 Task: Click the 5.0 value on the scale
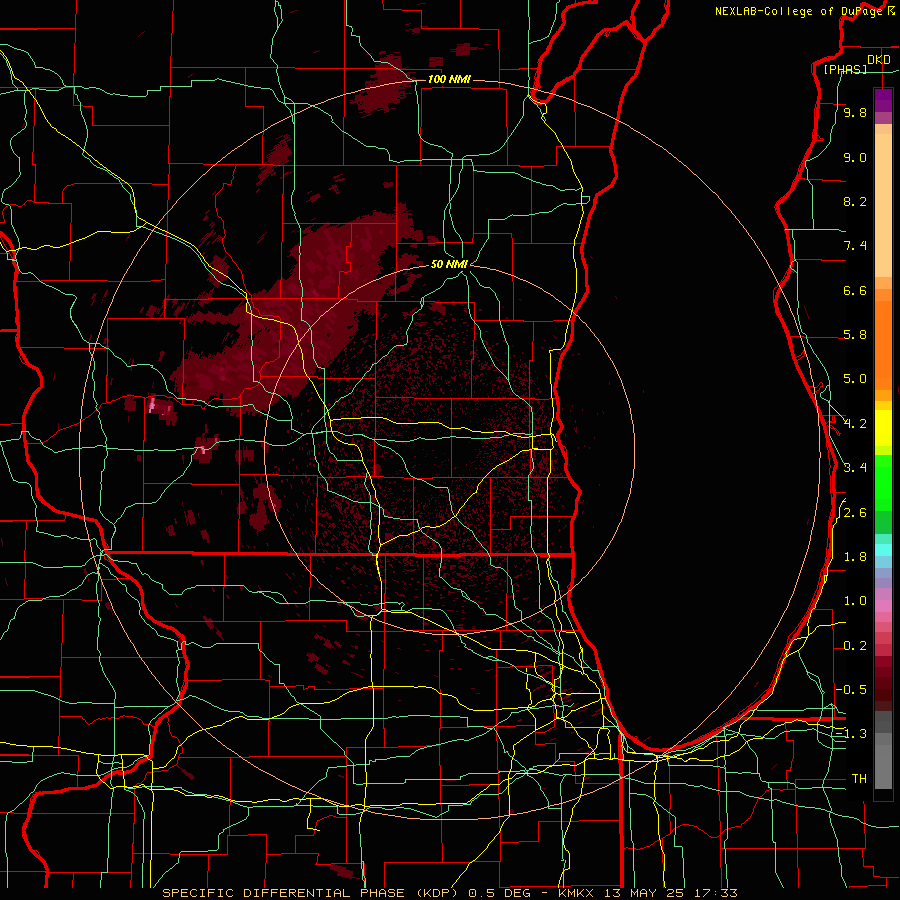pos(855,379)
